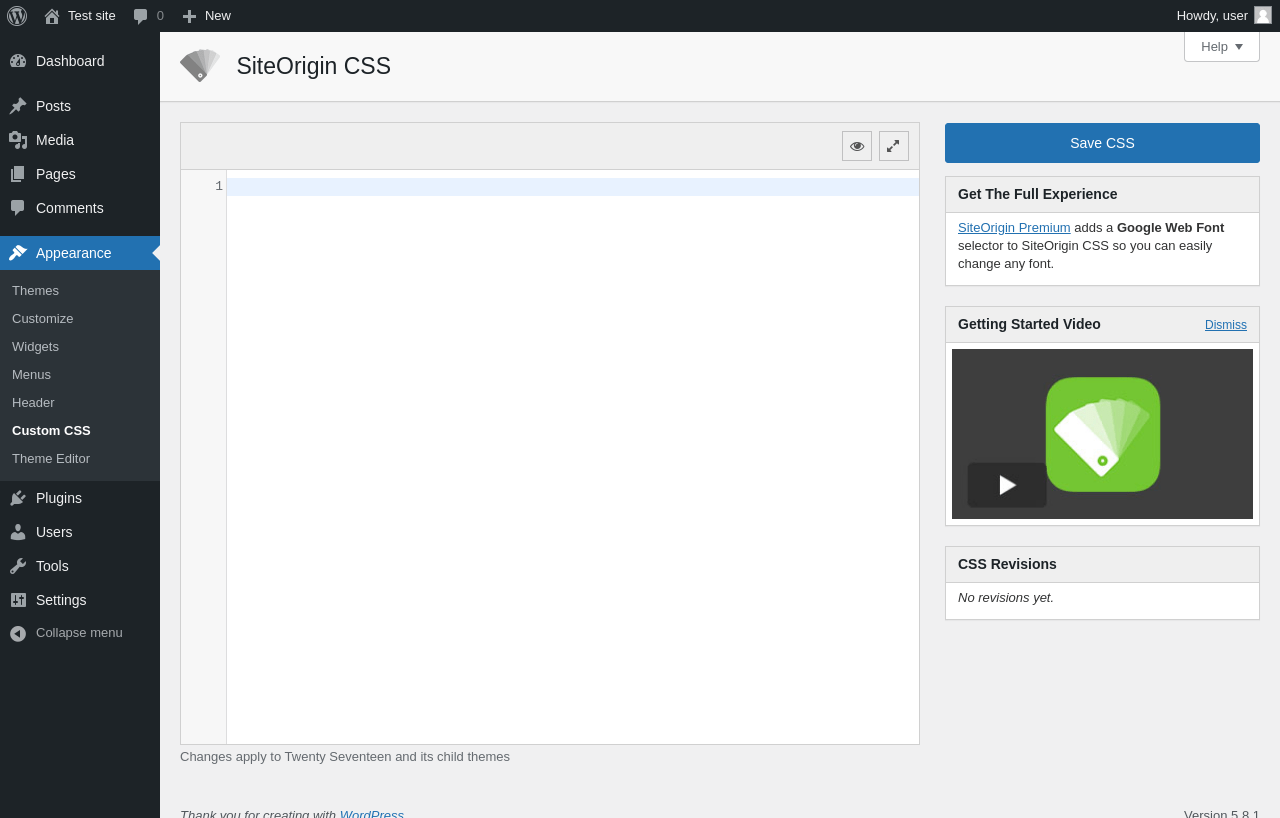Image resolution: width=1280 pixels, height=818 pixels.
Task: Open the New content dropdown
Action: (206, 16)
